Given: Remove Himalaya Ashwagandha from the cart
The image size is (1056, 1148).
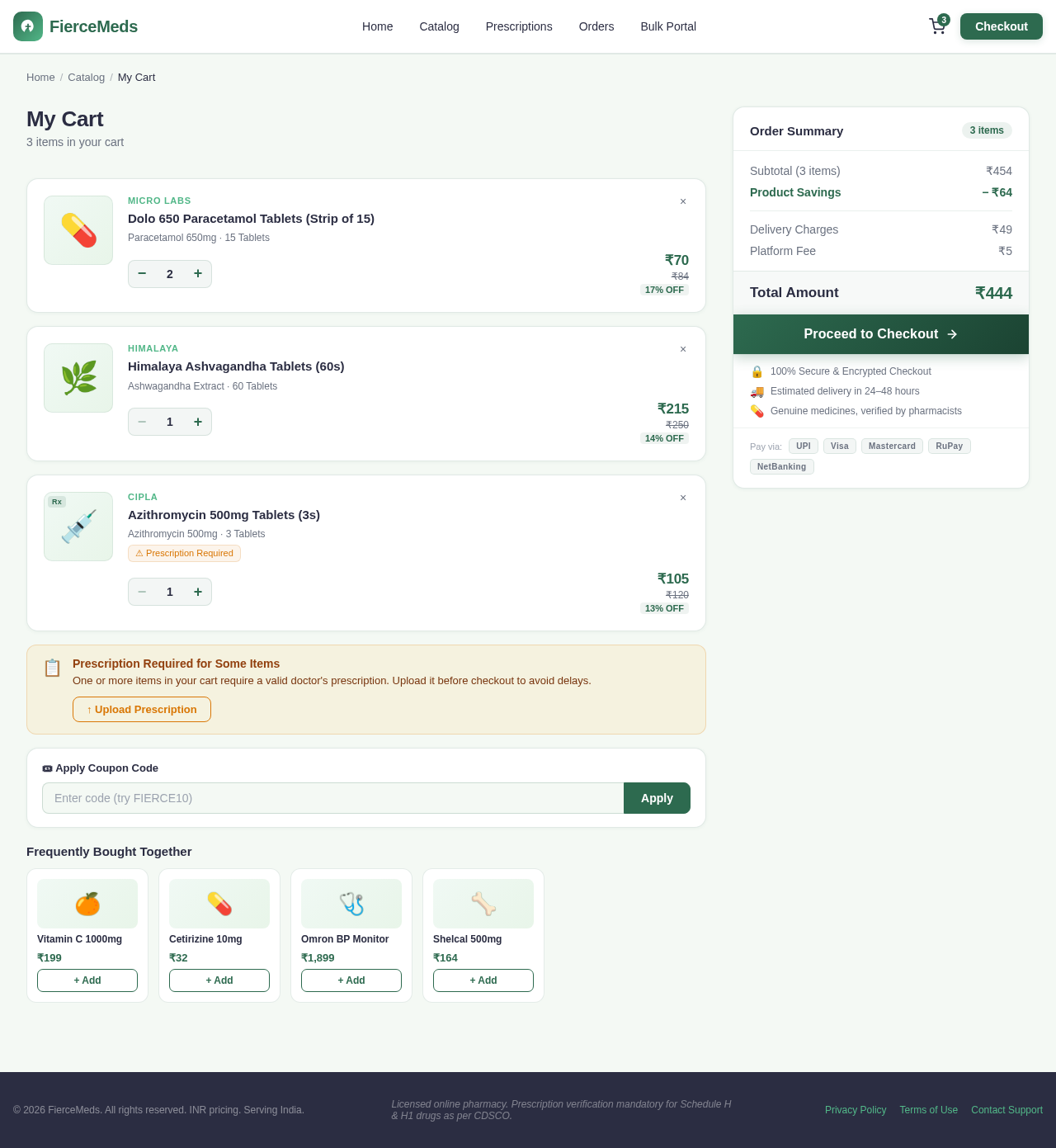Looking at the screenshot, I should tap(682, 348).
